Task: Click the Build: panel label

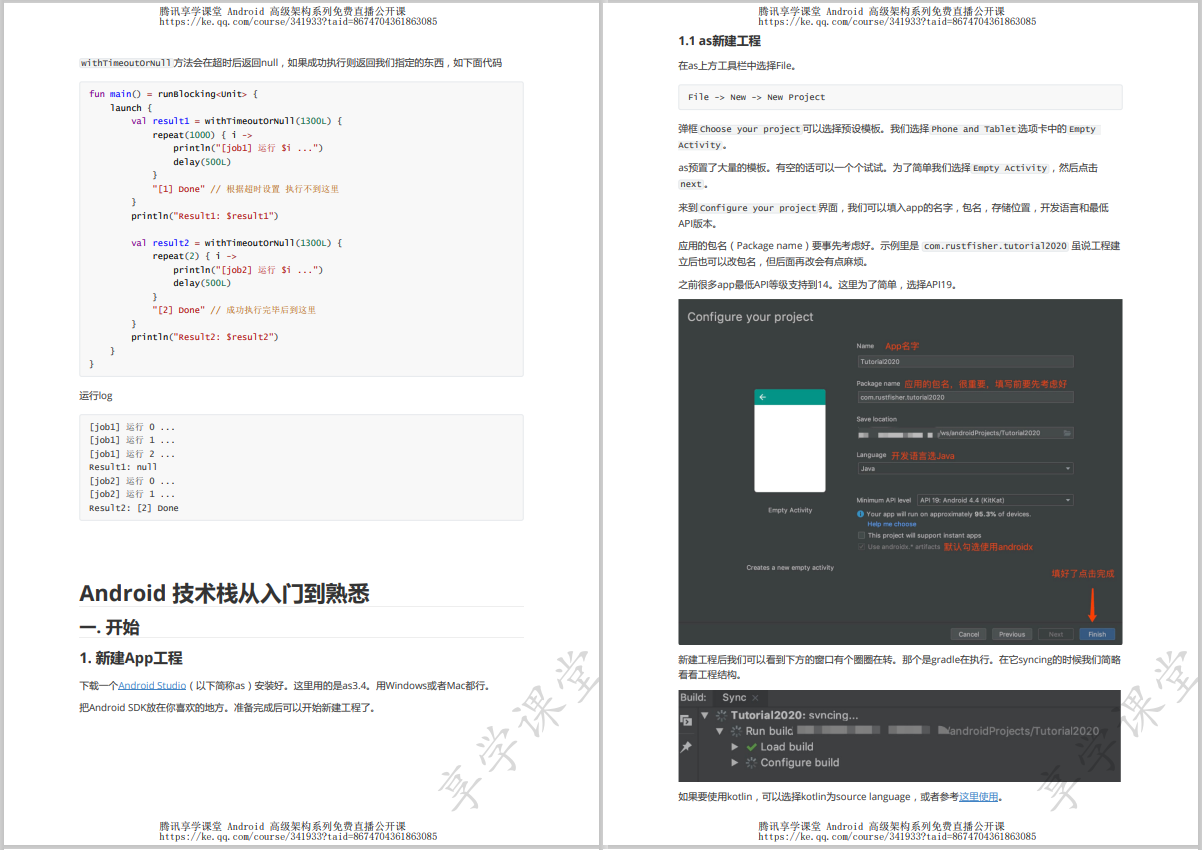Action: point(693,698)
